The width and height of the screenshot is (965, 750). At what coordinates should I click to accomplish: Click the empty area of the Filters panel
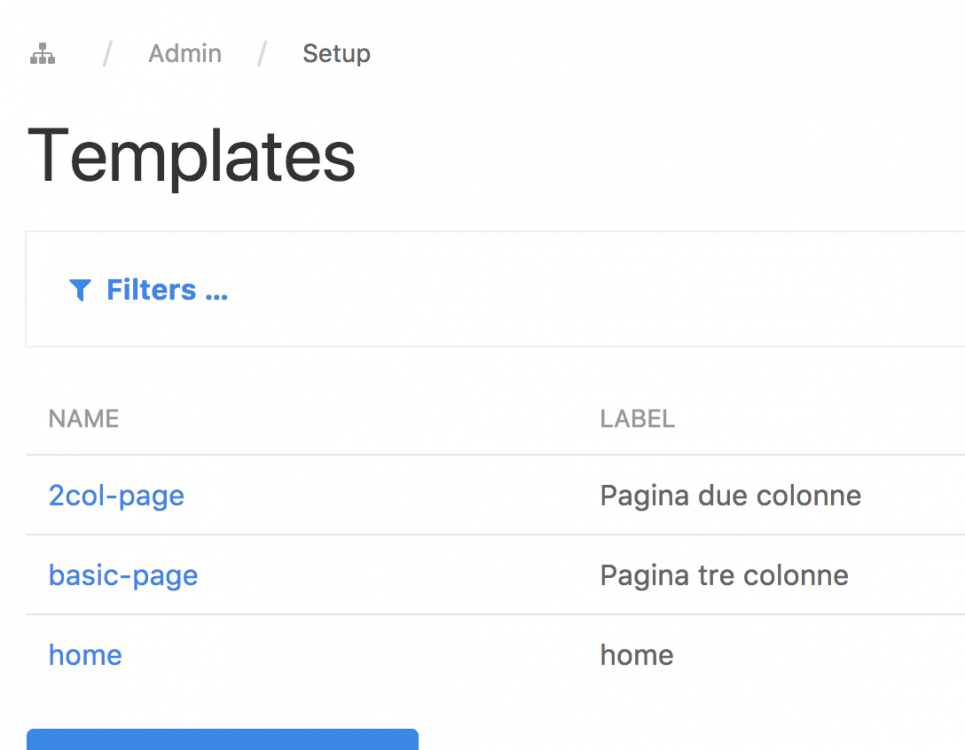[600, 290]
